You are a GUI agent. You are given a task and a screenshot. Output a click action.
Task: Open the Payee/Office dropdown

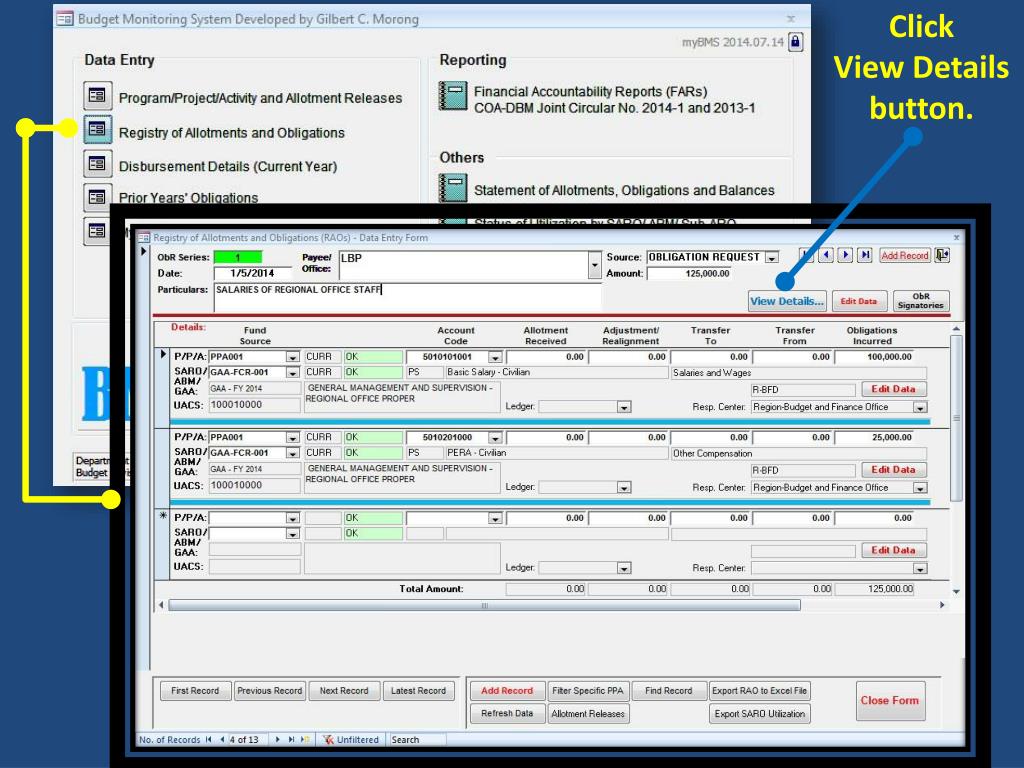click(x=594, y=265)
